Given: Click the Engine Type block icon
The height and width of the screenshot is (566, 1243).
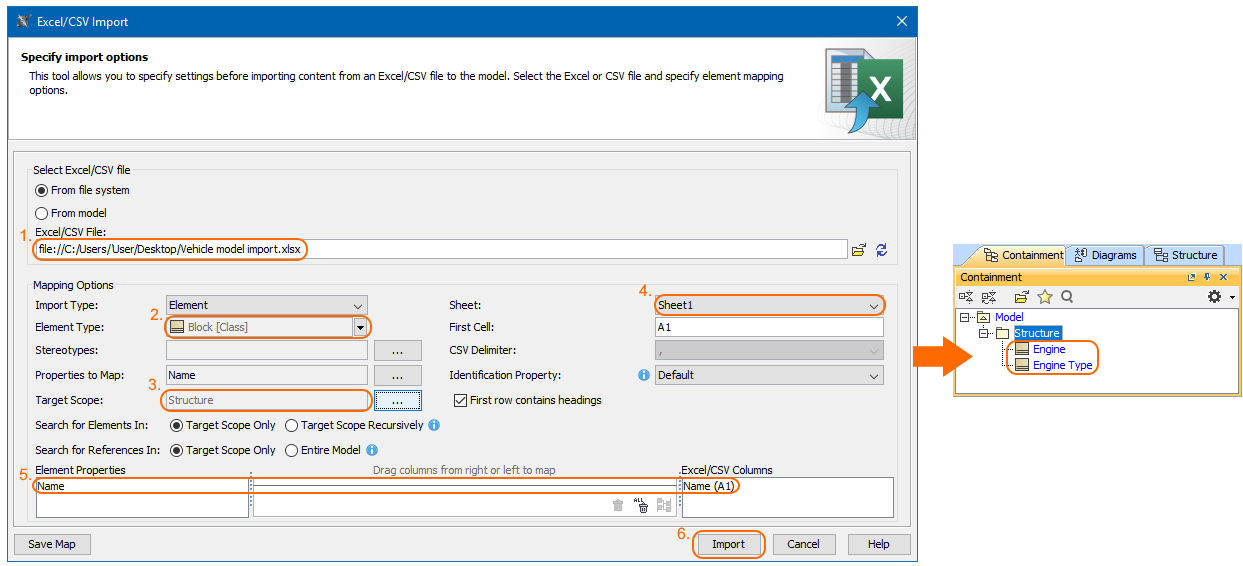Looking at the screenshot, I should 1021,366.
